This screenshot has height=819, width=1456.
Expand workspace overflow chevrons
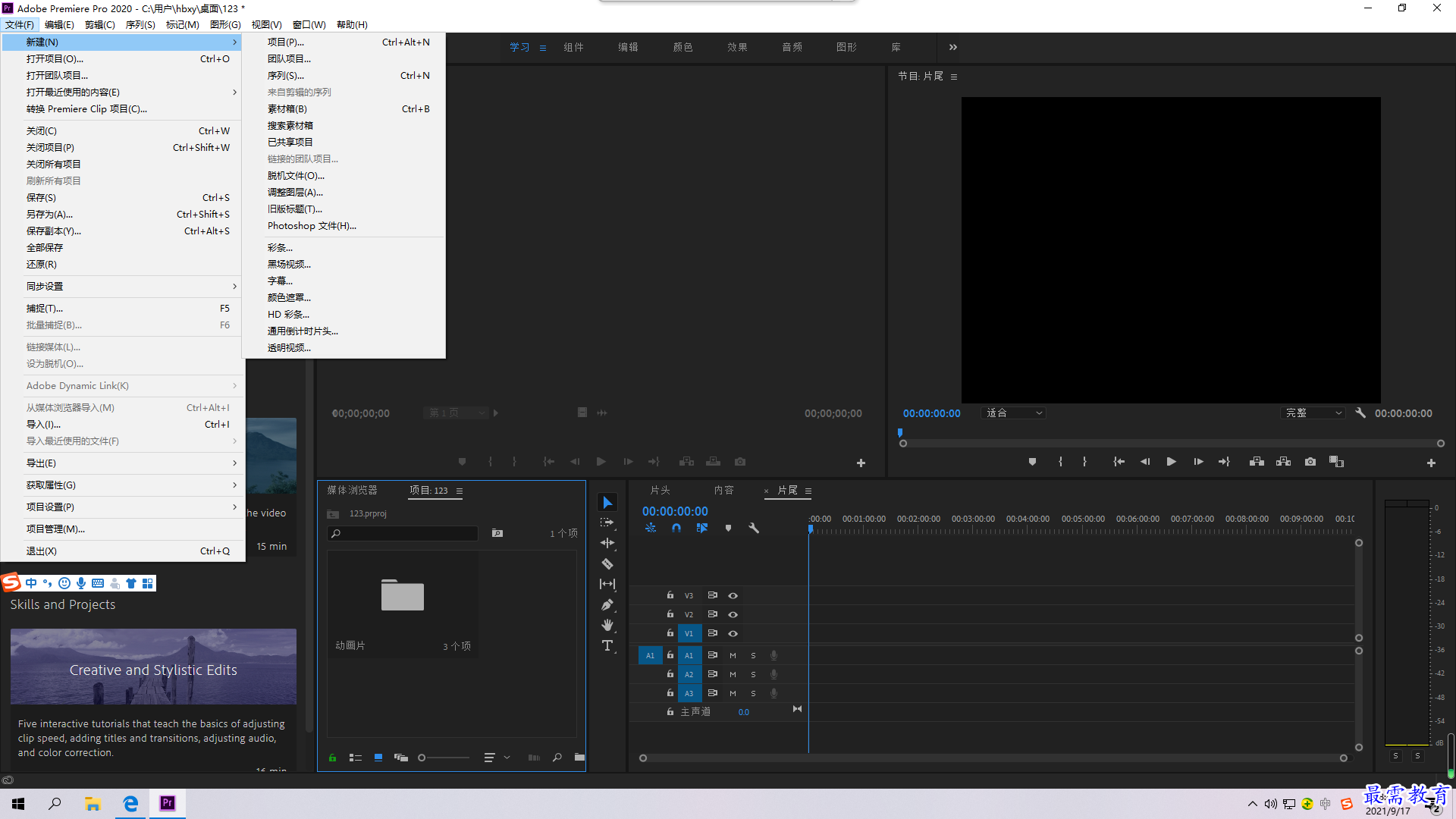(x=952, y=47)
